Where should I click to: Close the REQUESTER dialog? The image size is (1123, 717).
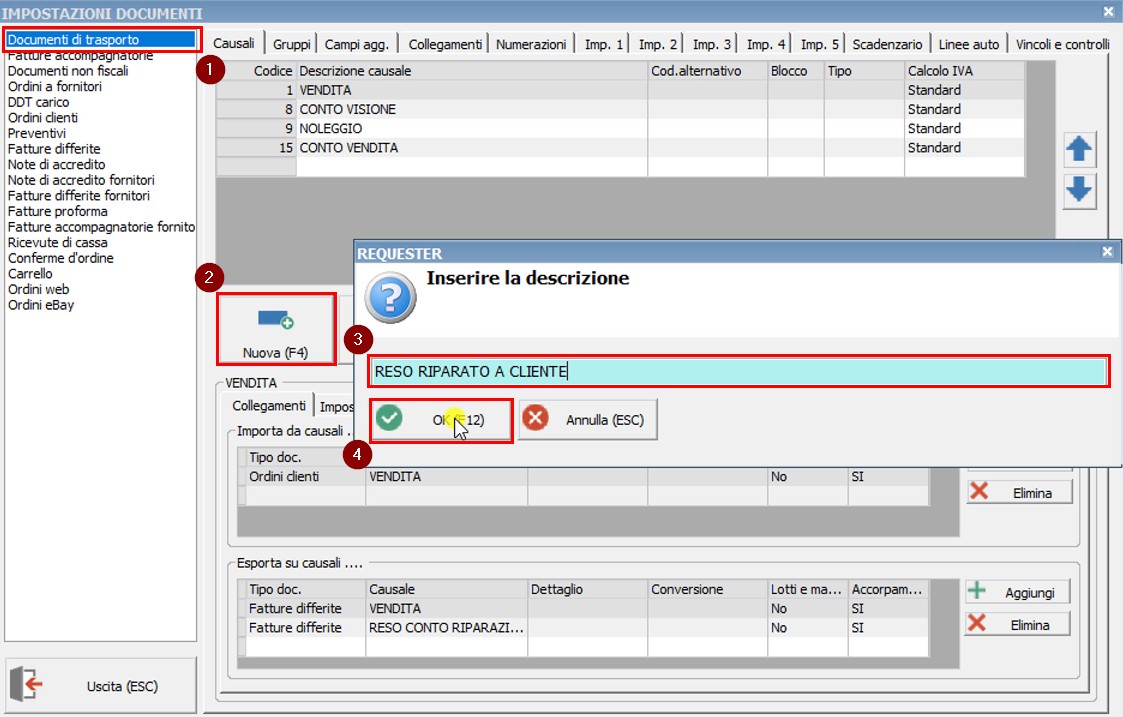coord(1107,251)
